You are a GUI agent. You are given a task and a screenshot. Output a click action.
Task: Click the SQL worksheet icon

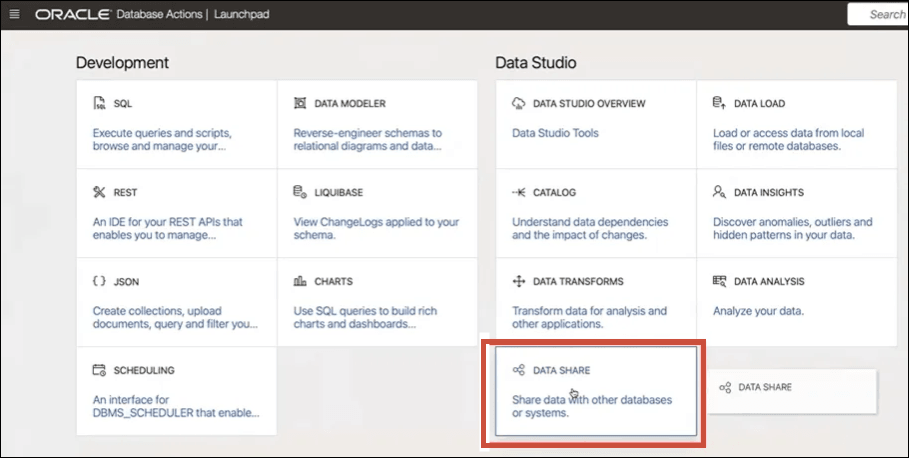(x=99, y=104)
